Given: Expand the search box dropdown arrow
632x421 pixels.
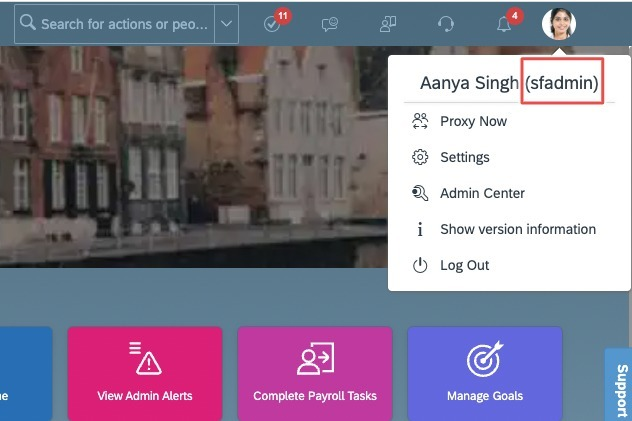Looking at the screenshot, I should (227, 24).
